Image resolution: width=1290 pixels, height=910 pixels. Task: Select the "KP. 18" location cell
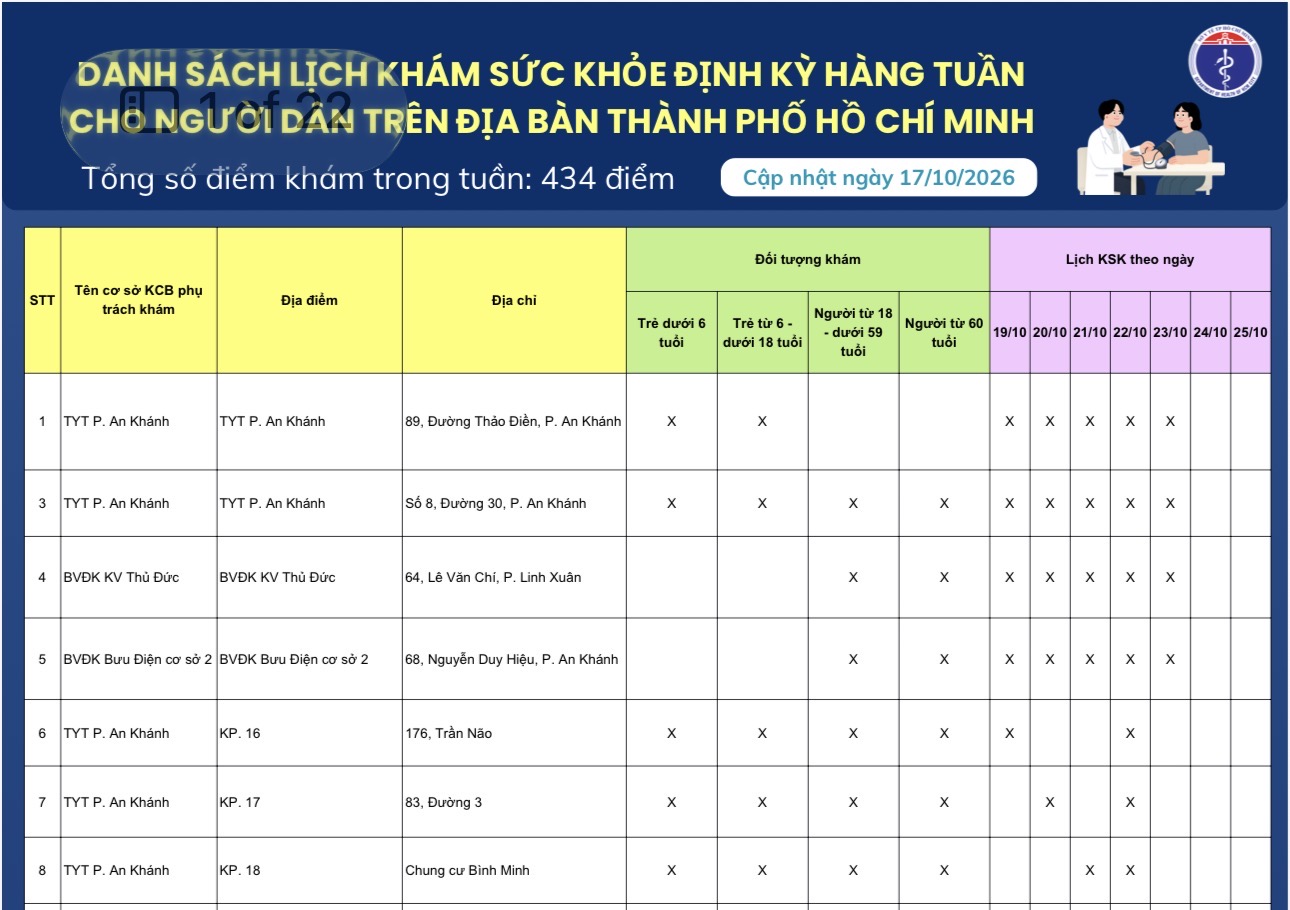(310, 871)
